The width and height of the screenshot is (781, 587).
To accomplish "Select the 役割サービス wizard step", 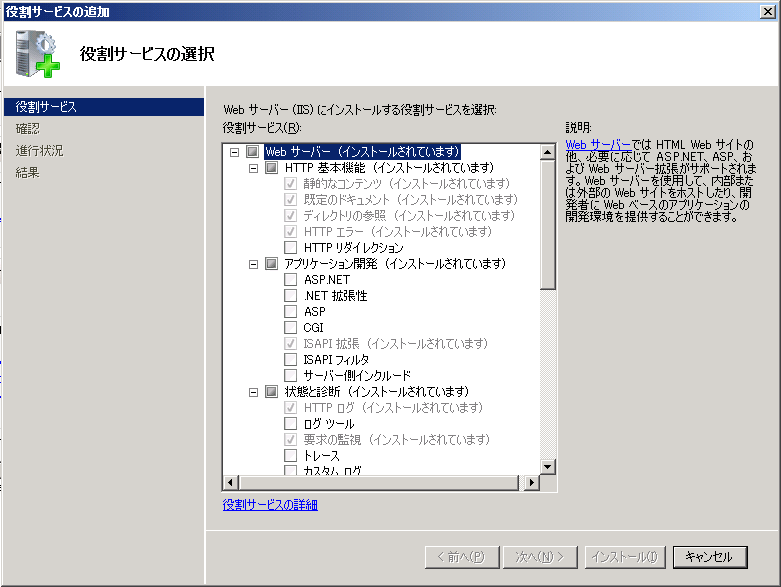I will (104, 107).
